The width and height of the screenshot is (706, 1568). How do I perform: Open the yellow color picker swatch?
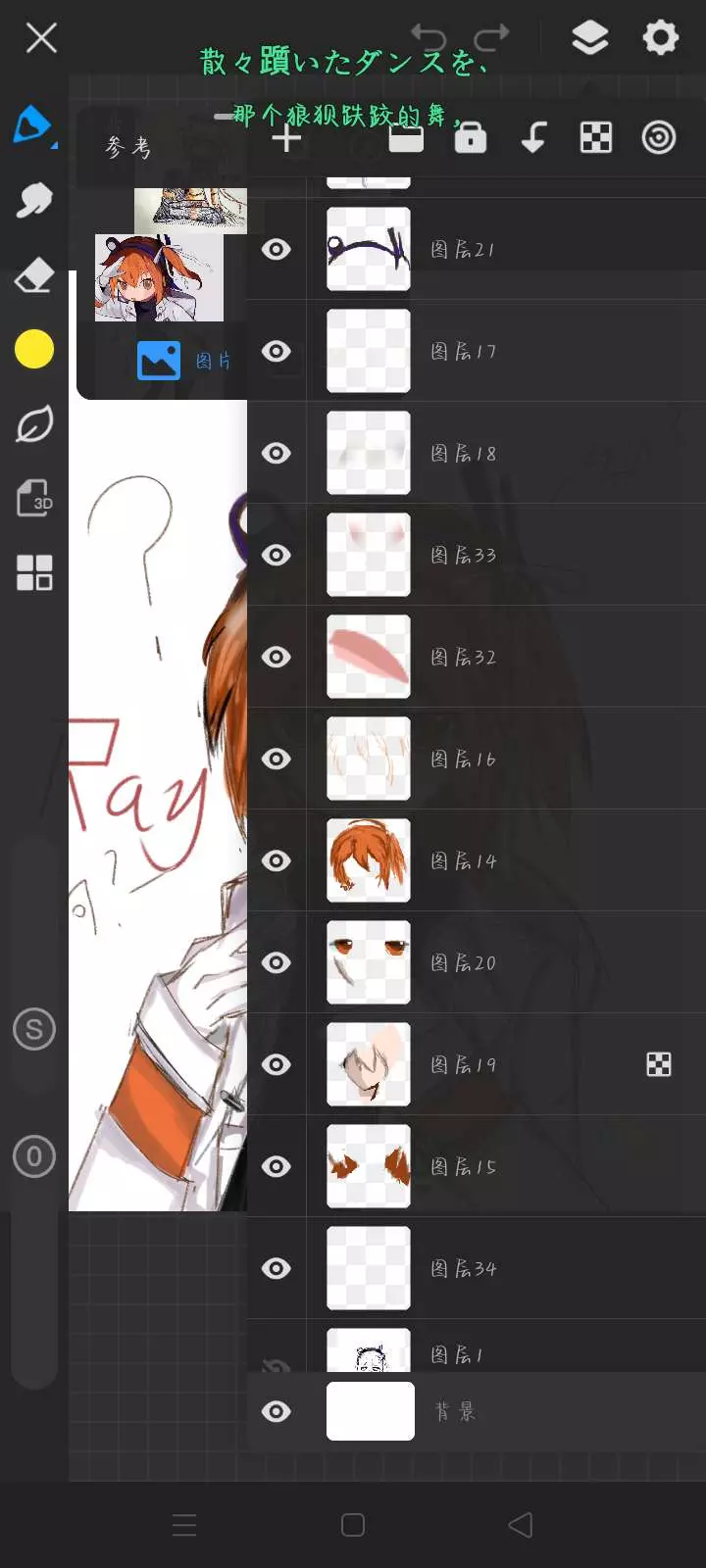tap(34, 349)
